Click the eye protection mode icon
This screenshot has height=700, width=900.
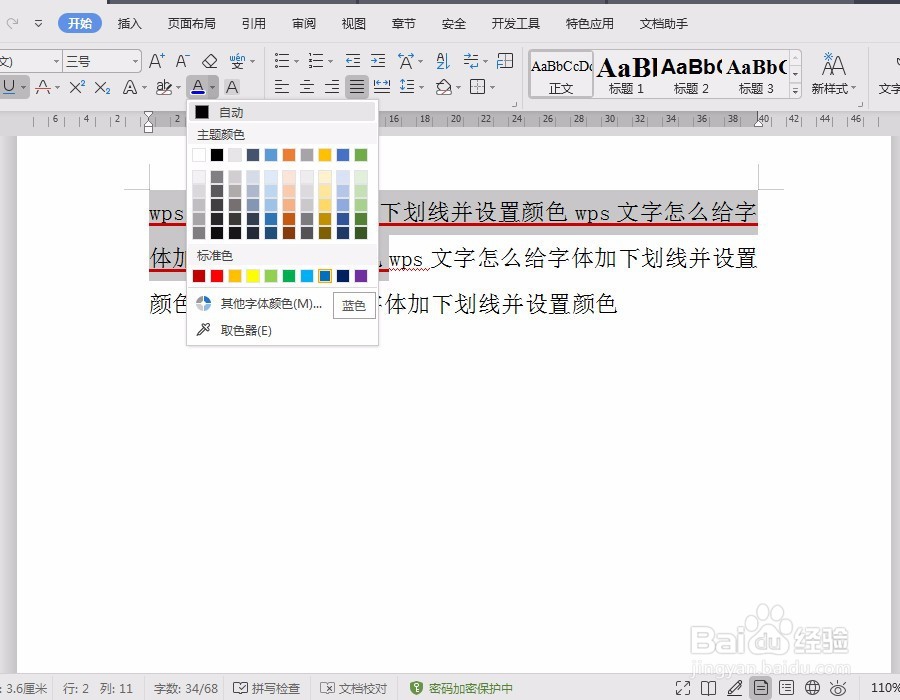[x=838, y=687]
